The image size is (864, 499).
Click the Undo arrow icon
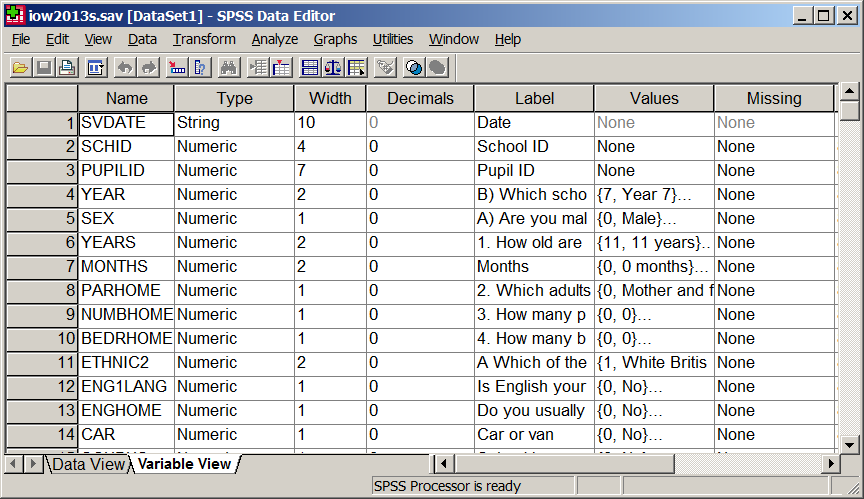[x=125, y=68]
